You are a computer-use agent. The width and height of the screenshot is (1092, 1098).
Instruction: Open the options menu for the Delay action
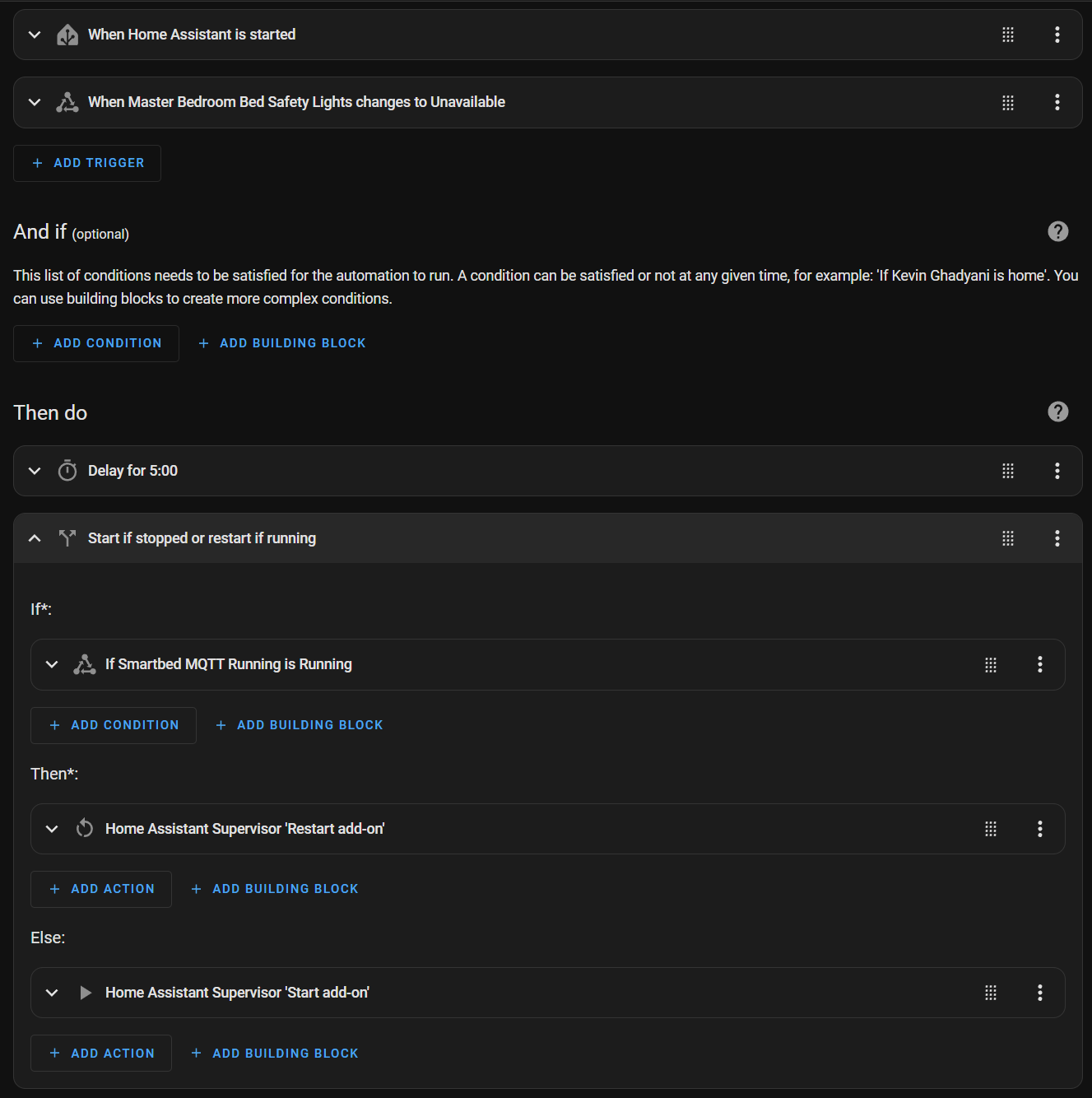[1058, 470]
